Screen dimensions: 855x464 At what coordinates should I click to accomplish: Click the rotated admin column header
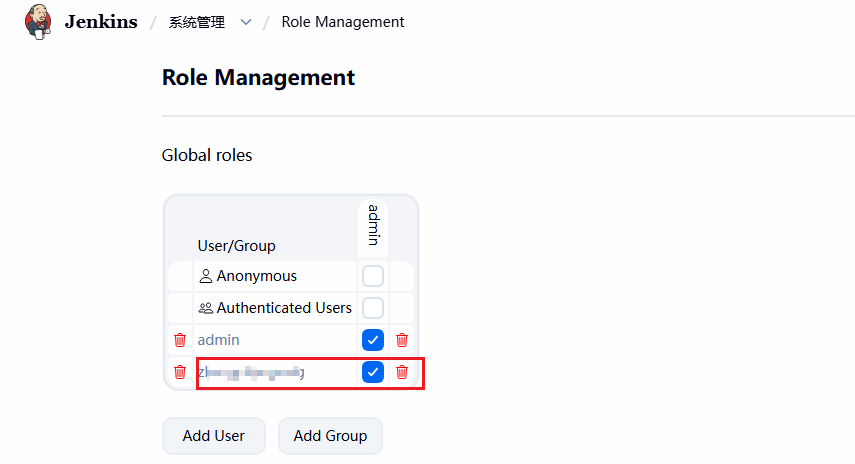(373, 225)
